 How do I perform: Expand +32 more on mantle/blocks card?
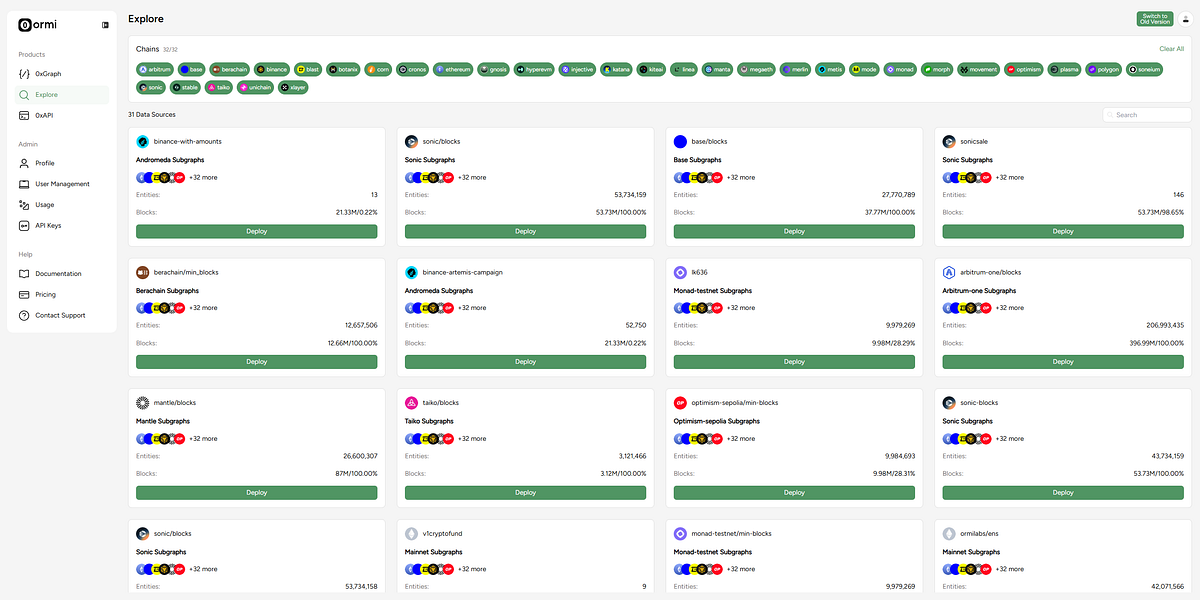point(203,438)
